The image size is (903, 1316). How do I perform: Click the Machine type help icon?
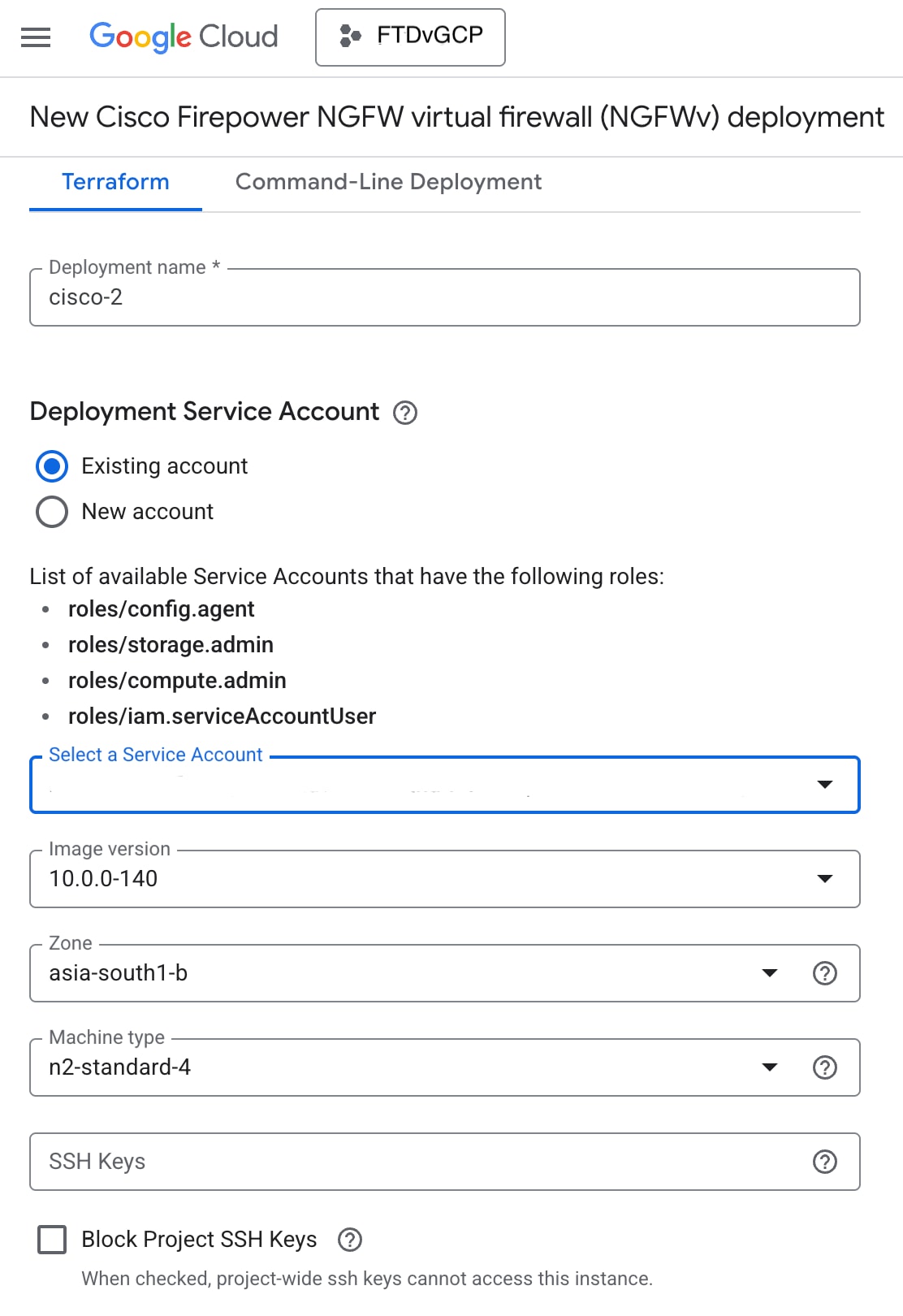pos(824,1067)
